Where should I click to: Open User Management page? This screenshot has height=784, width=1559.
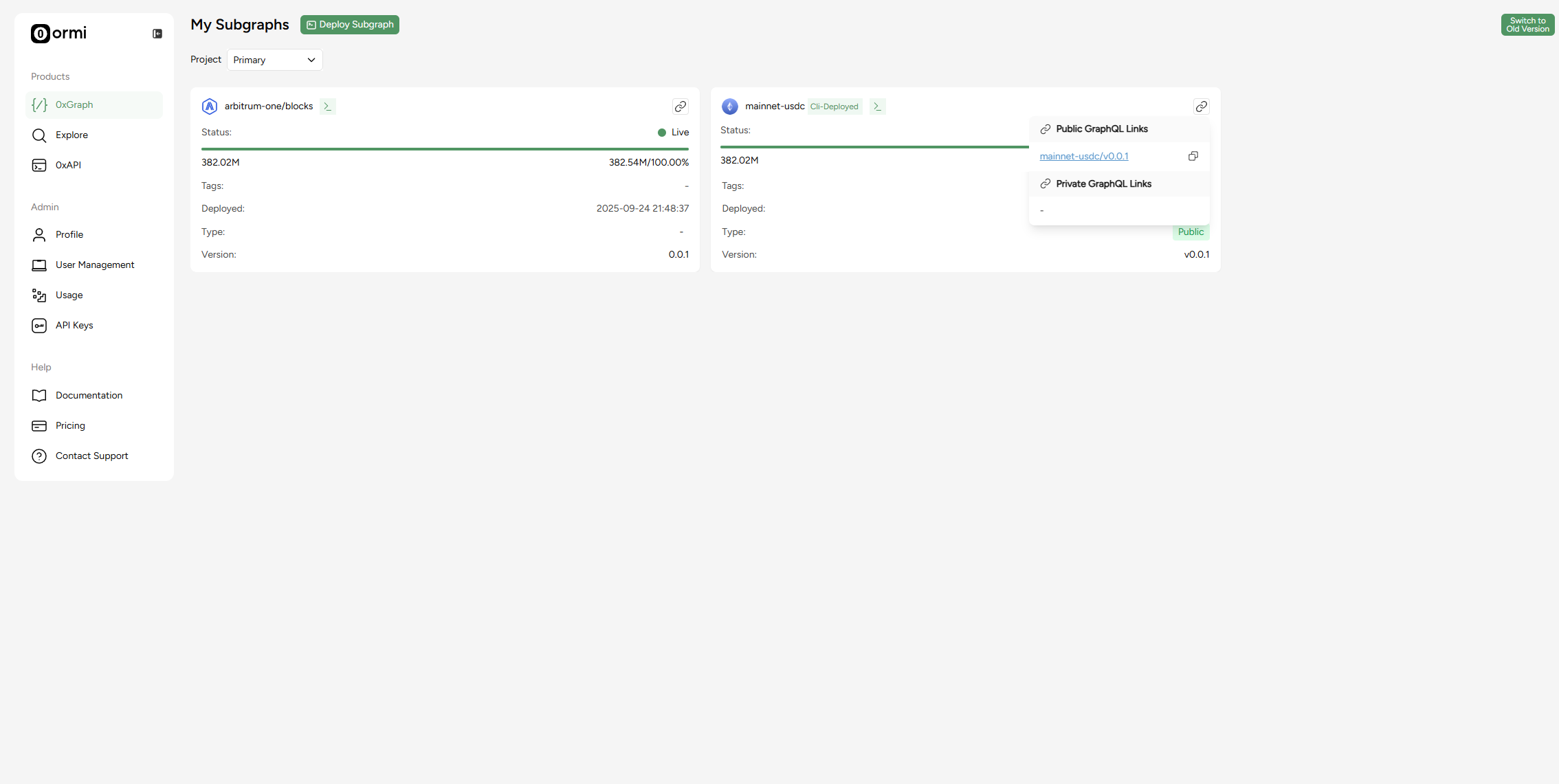pos(94,265)
